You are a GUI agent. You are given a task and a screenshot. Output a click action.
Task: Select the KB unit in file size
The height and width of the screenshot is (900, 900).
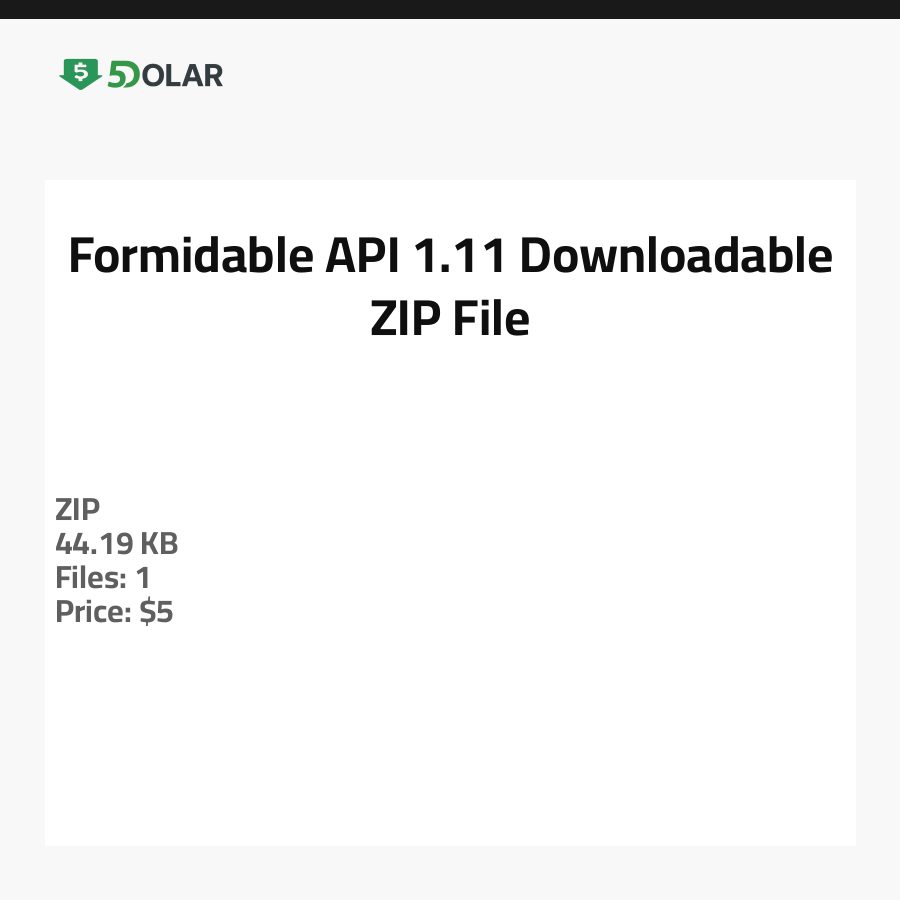coord(158,544)
